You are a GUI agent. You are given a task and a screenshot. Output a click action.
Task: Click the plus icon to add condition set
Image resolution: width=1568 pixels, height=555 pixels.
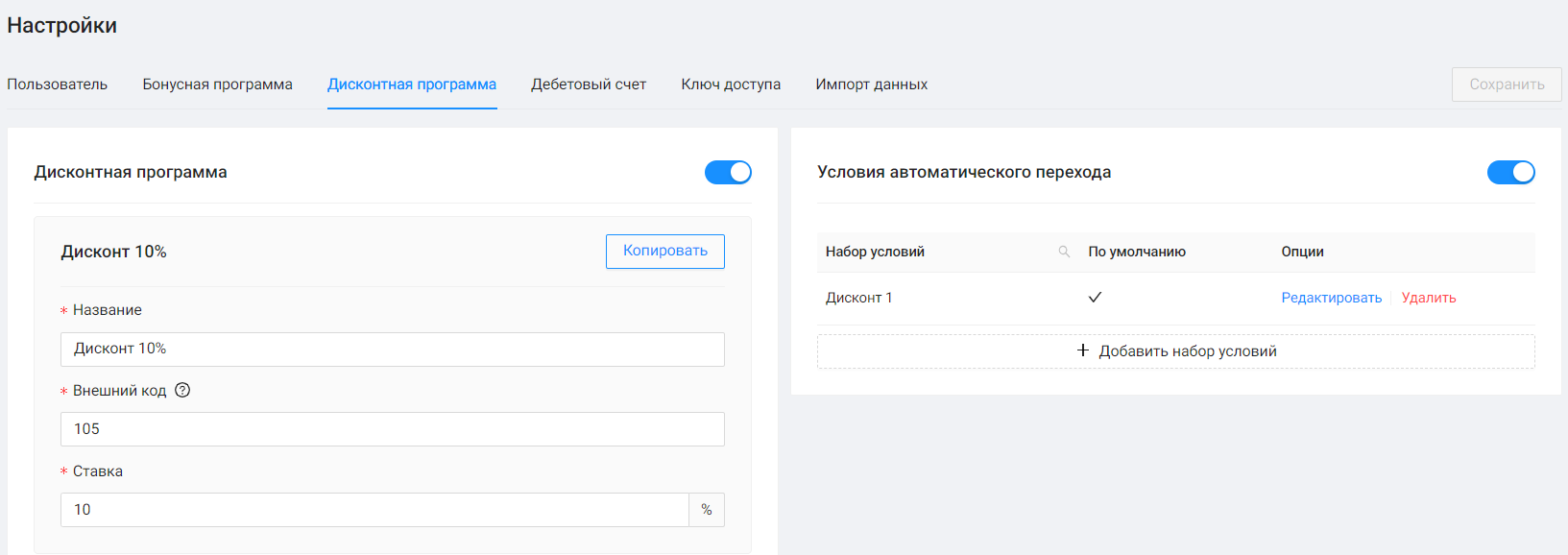tap(1082, 350)
